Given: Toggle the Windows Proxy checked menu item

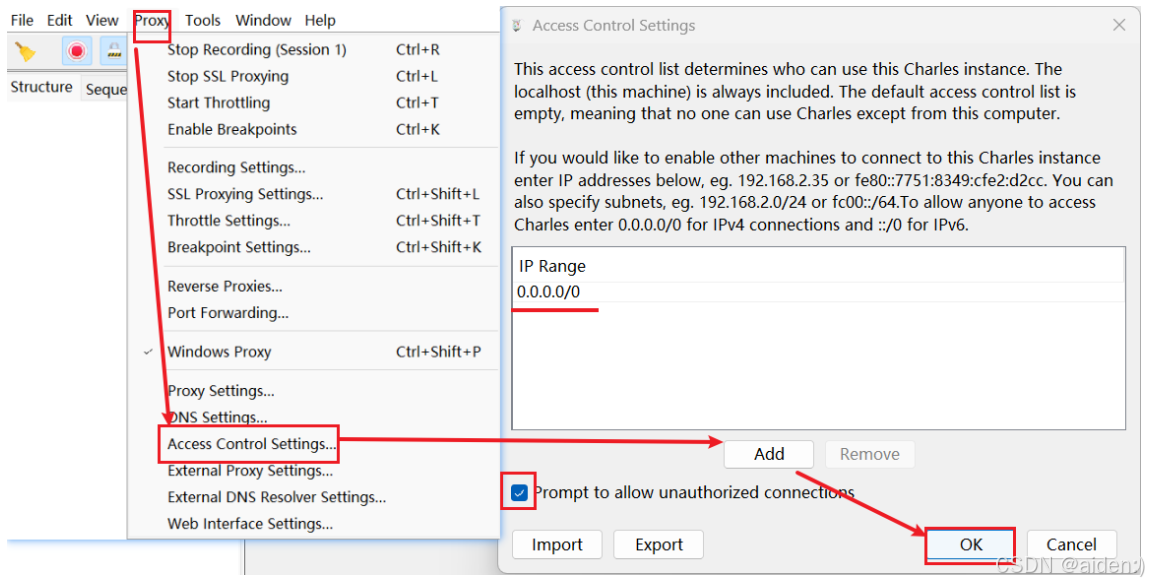Looking at the screenshot, I should coord(314,352).
